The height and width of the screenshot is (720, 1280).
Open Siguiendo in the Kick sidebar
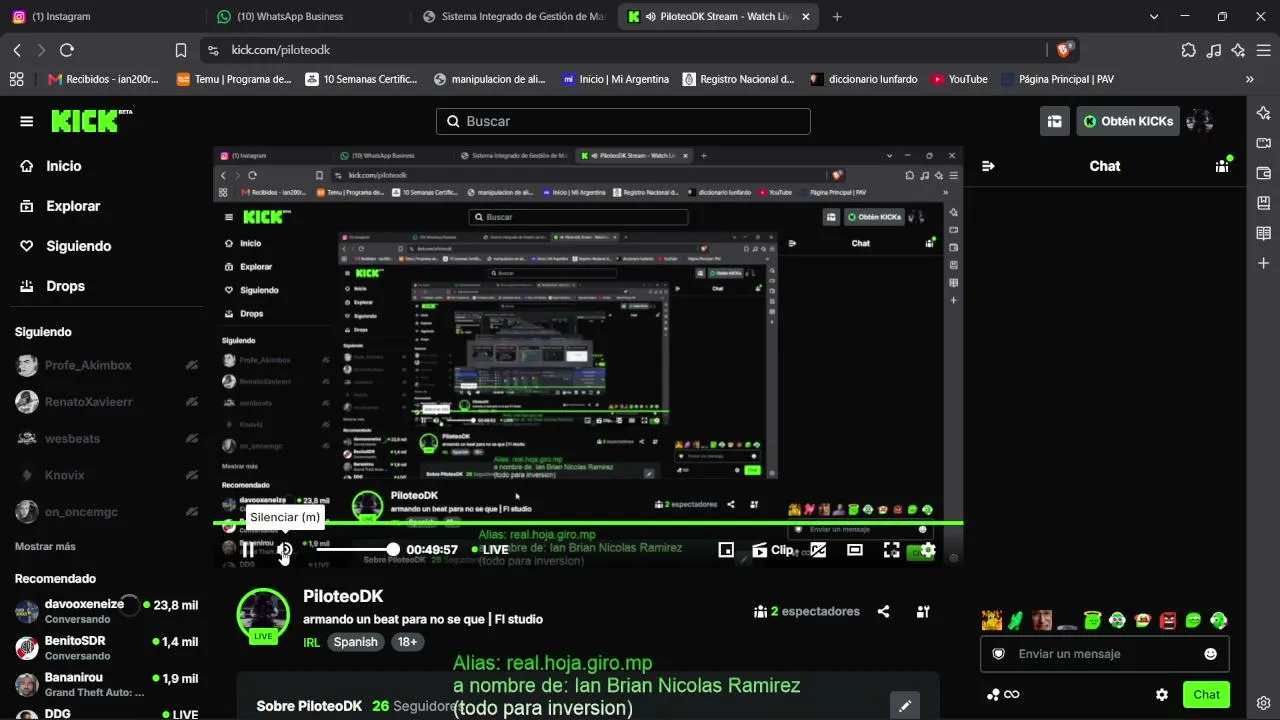pyautogui.click(x=65, y=246)
